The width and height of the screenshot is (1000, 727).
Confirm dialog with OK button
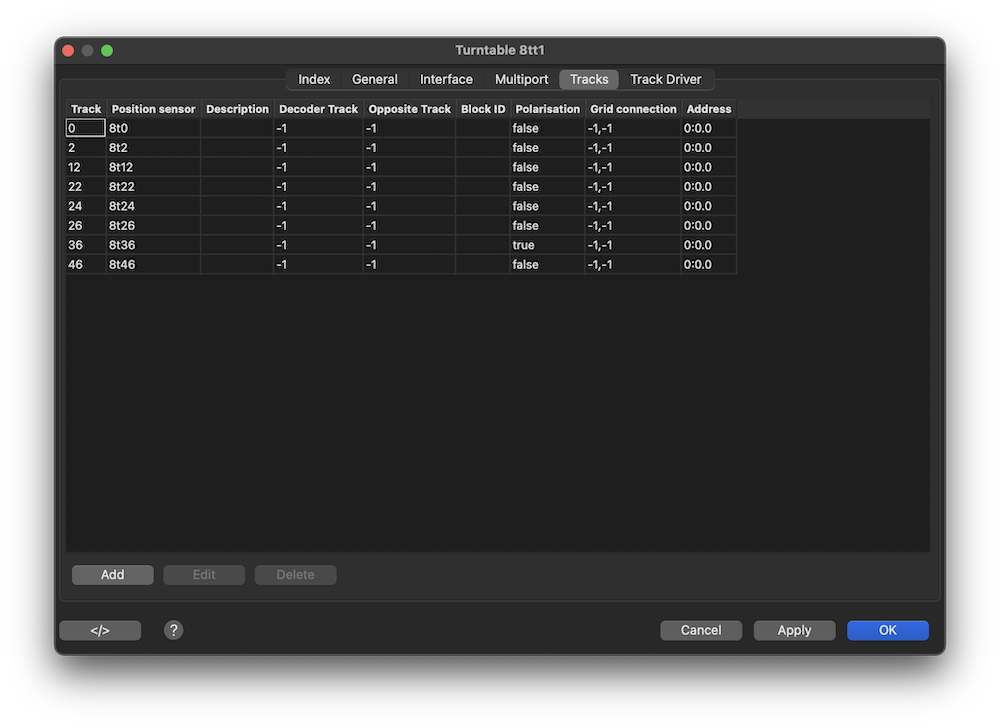887,630
